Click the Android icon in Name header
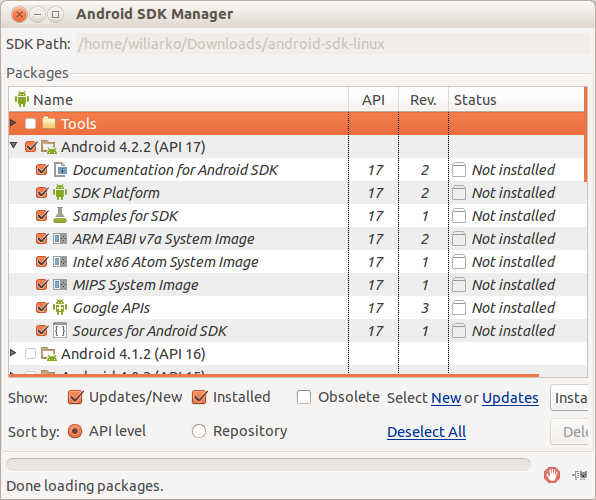 pyautogui.click(x=22, y=99)
